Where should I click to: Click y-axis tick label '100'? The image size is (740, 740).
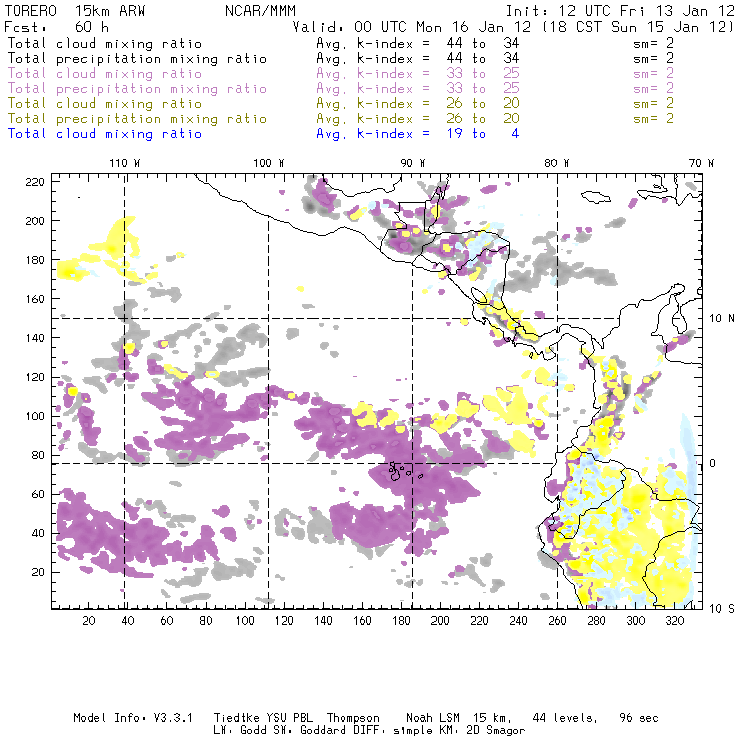coord(35,416)
